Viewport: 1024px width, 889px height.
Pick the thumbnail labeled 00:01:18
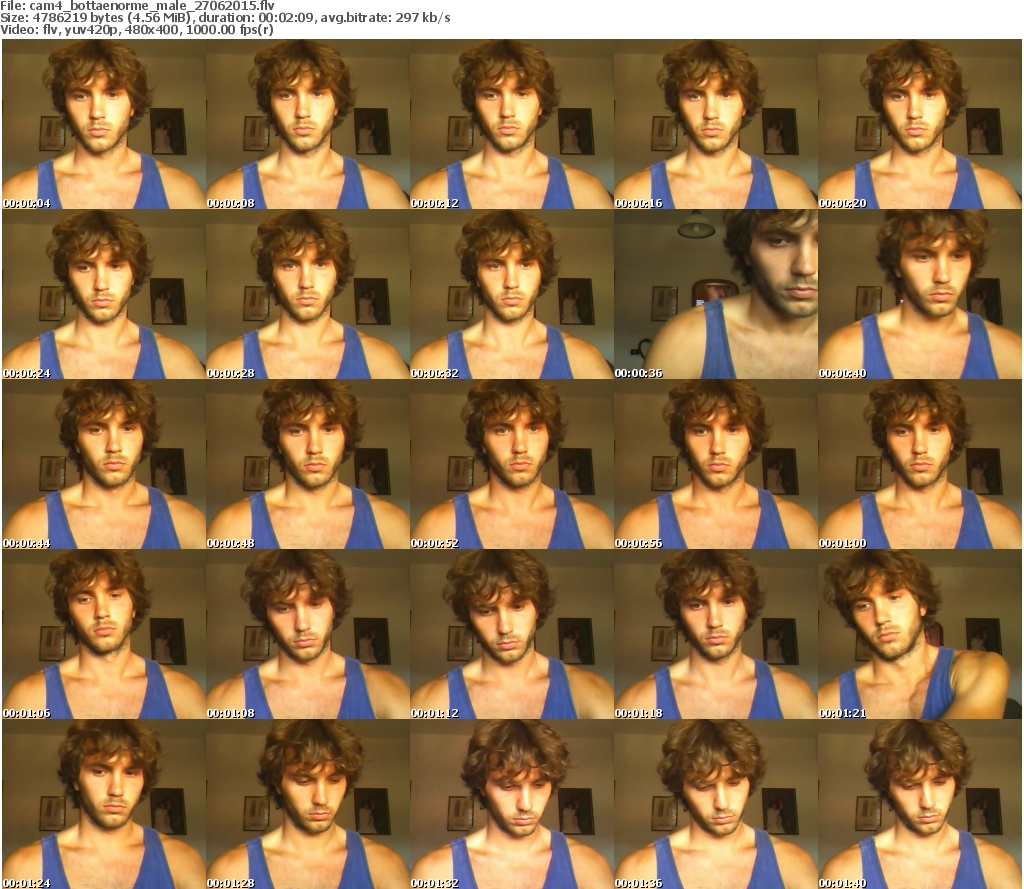click(715, 634)
